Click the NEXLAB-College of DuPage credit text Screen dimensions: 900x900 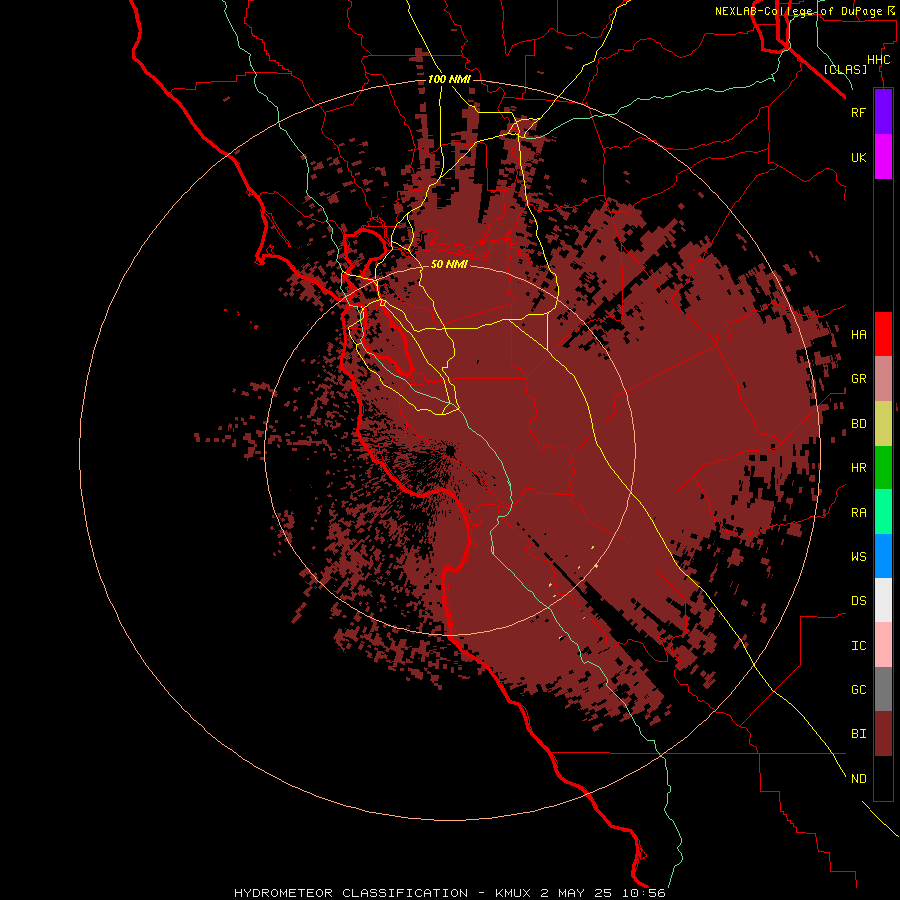coord(804,11)
